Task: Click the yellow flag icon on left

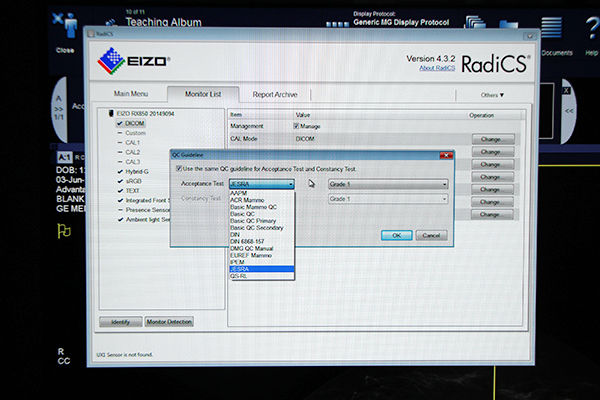Action: pyautogui.click(x=63, y=230)
